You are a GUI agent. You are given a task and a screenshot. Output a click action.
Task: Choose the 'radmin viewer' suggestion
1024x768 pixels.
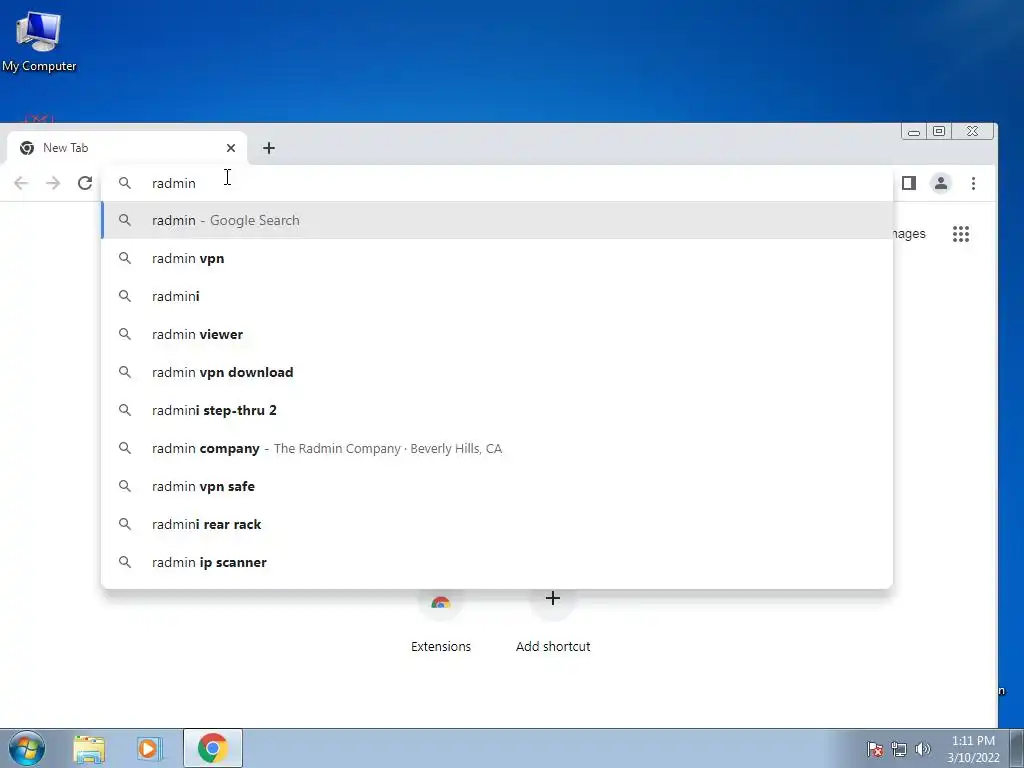pos(497,334)
